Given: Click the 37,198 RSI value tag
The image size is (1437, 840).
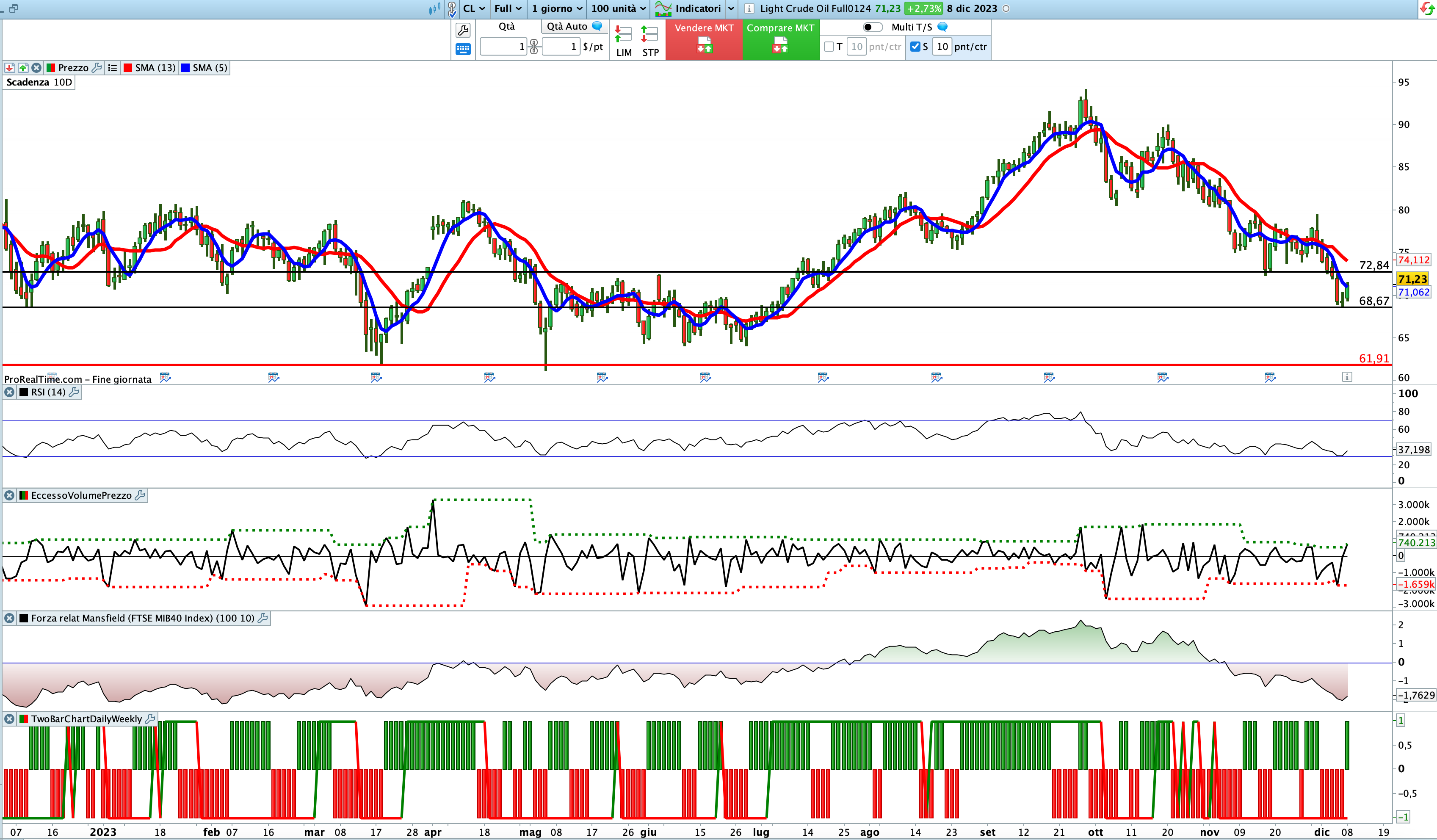Looking at the screenshot, I should [x=1414, y=449].
